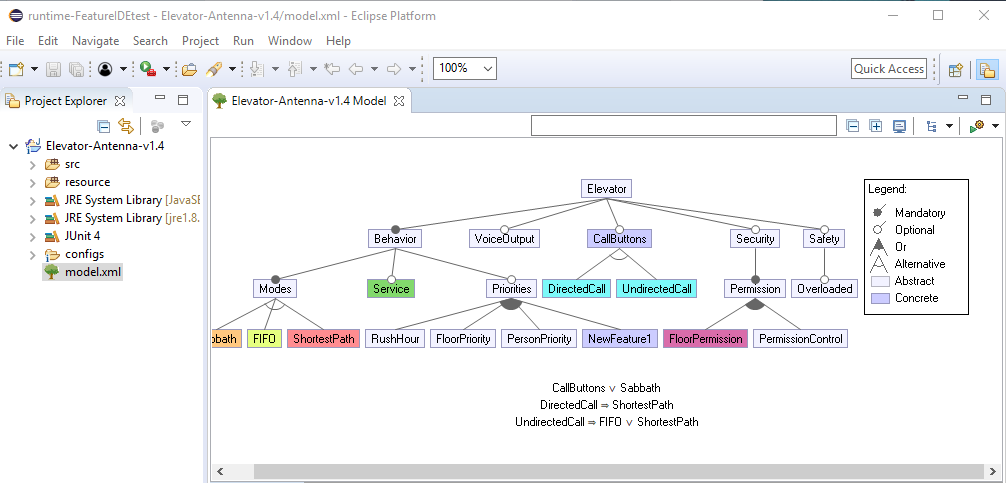1006x483 pixels.
Task: Click the Previous Annotation arrow icon
Action: click(294, 69)
